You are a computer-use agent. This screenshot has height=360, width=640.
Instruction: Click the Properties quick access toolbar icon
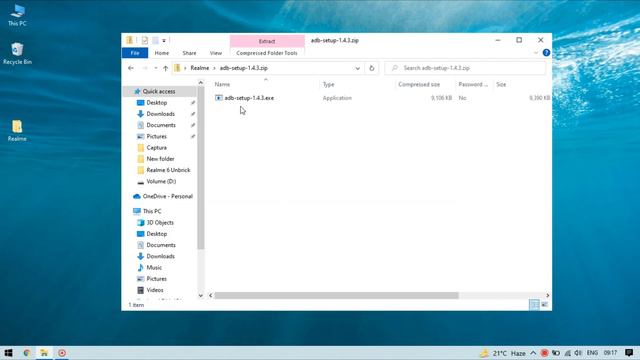tap(144, 40)
